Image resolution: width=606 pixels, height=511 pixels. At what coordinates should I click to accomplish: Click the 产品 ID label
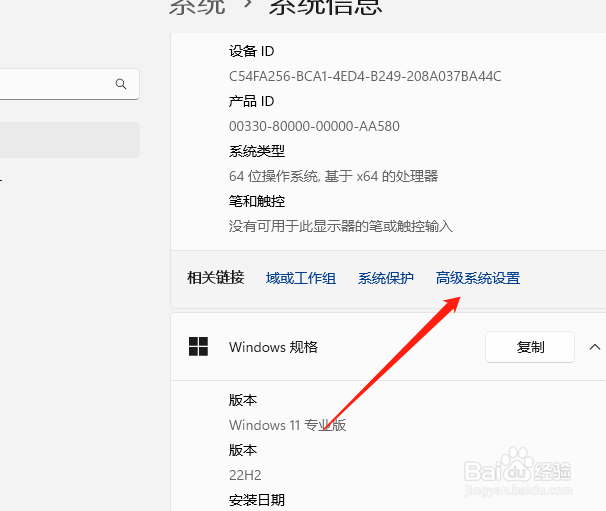click(251, 101)
